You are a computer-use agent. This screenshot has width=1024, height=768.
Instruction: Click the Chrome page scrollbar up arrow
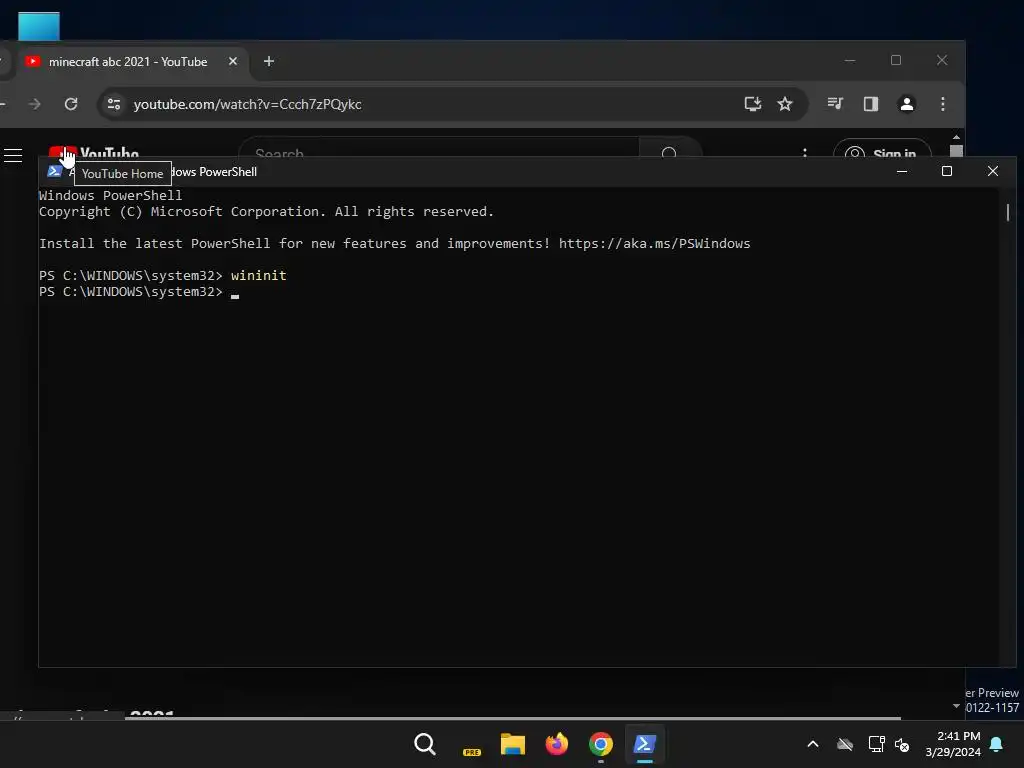tap(956, 138)
